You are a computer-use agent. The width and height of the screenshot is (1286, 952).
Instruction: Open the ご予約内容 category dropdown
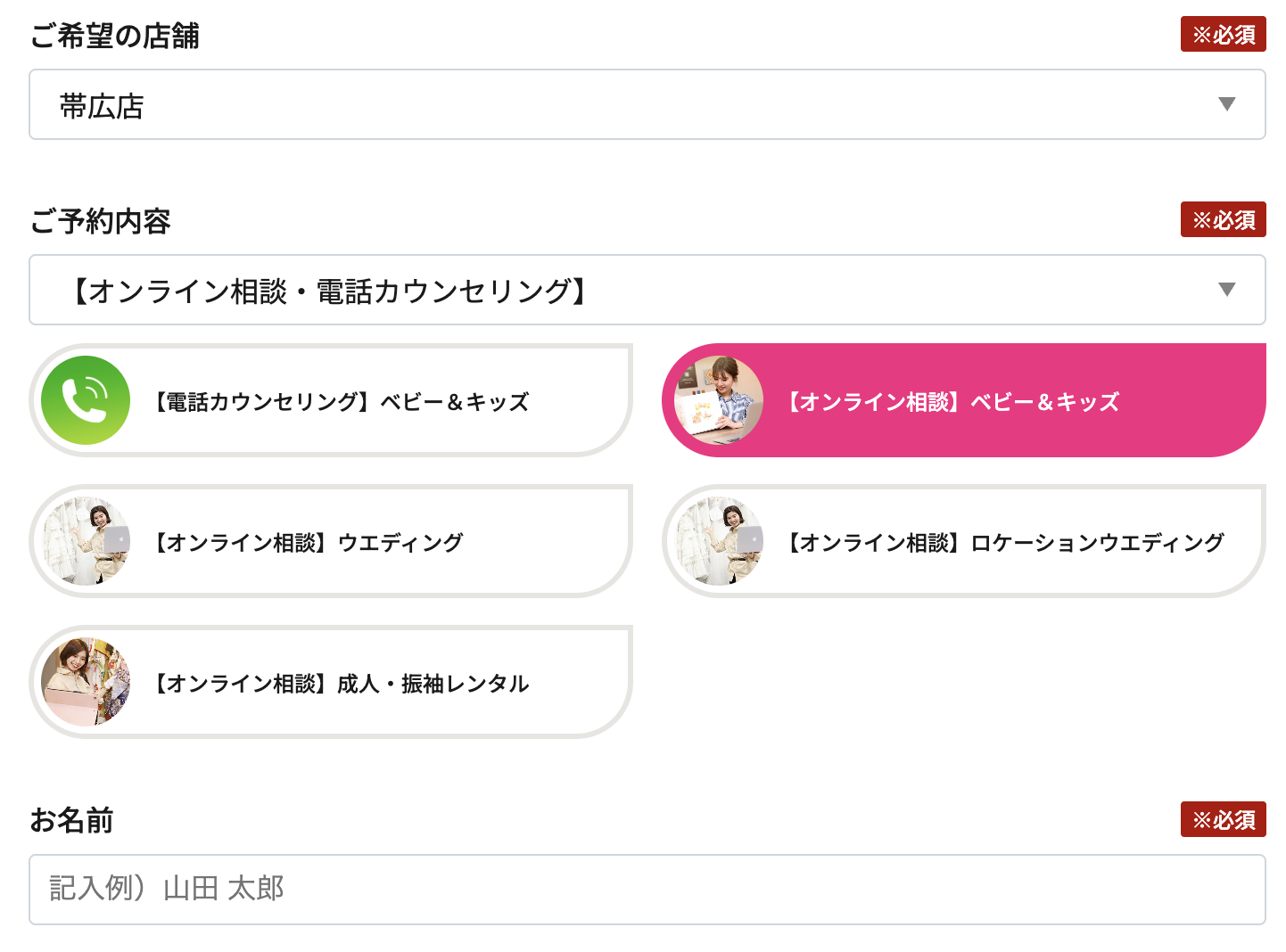pyautogui.click(x=624, y=291)
